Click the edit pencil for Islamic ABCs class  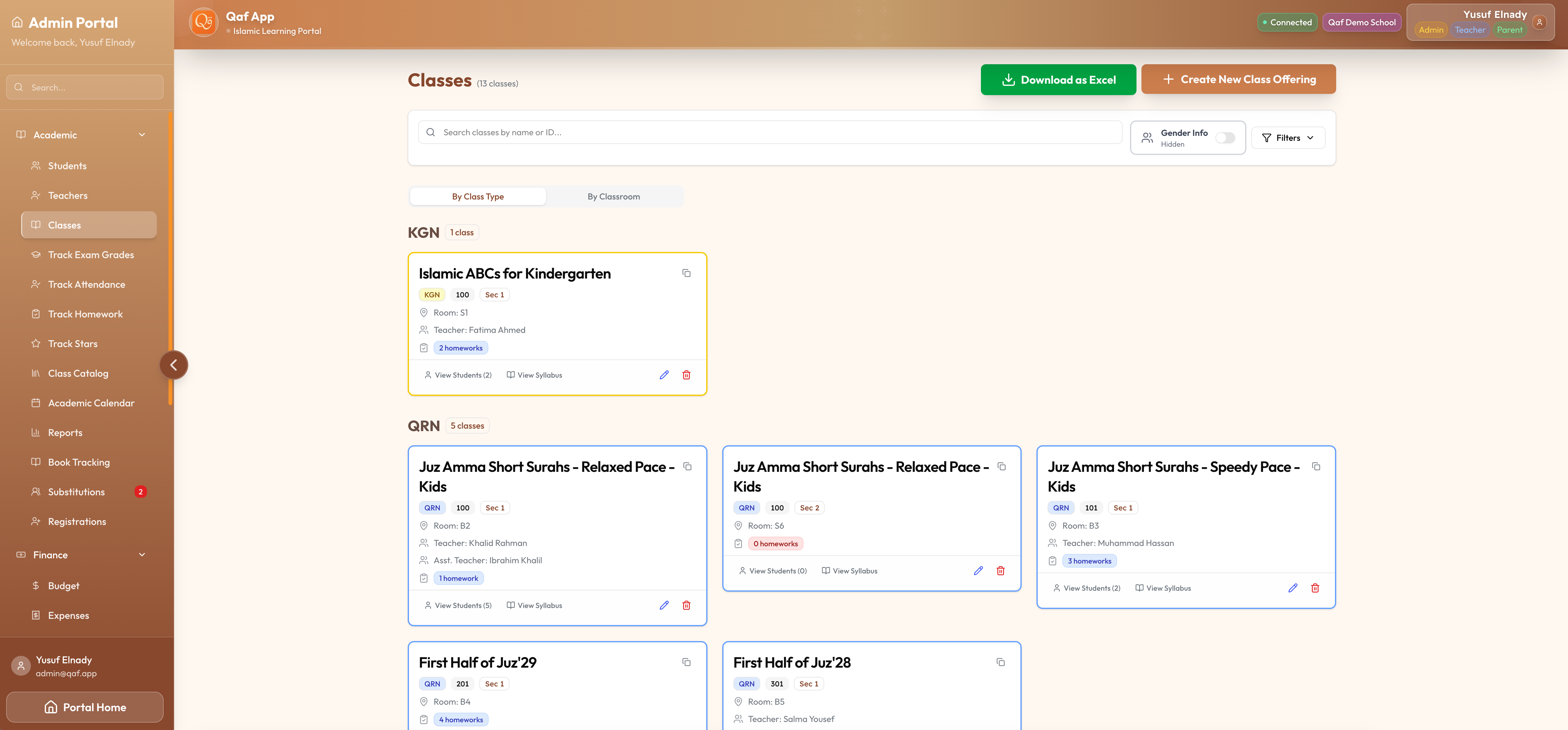tap(664, 375)
